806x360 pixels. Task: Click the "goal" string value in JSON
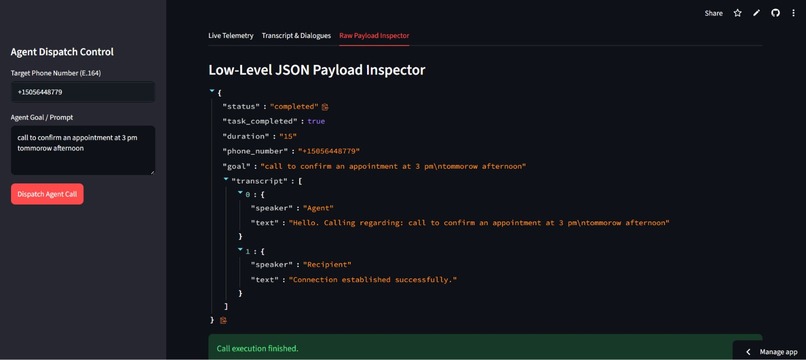393,166
